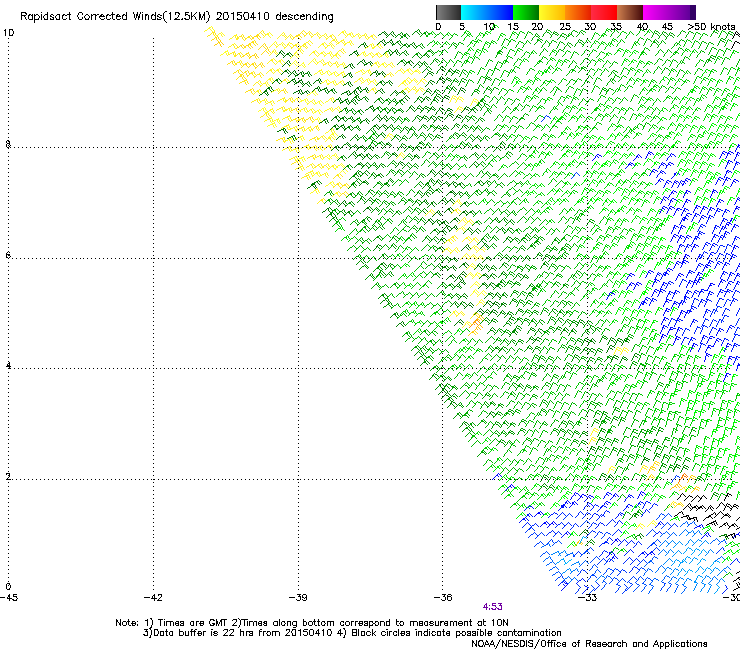This screenshot has width=740, height=650.
Task: Click the magenta 40-45 knots color swatch
Action: coord(656,12)
